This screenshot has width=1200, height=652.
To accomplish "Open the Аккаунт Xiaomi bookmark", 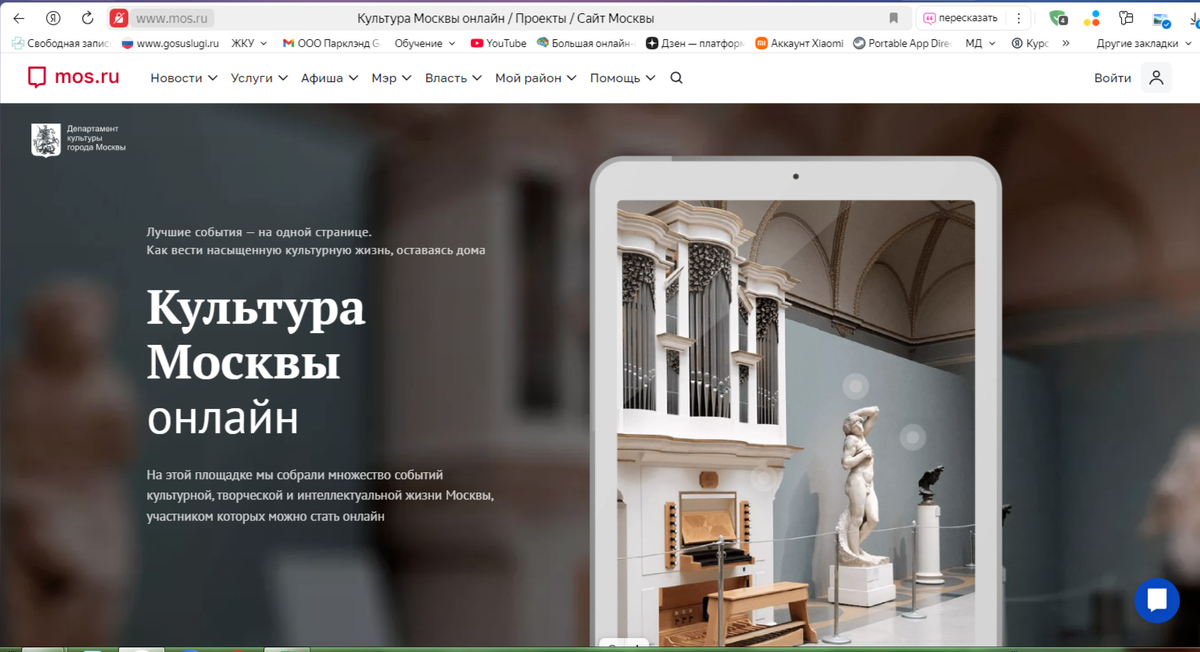I will [x=798, y=43].
